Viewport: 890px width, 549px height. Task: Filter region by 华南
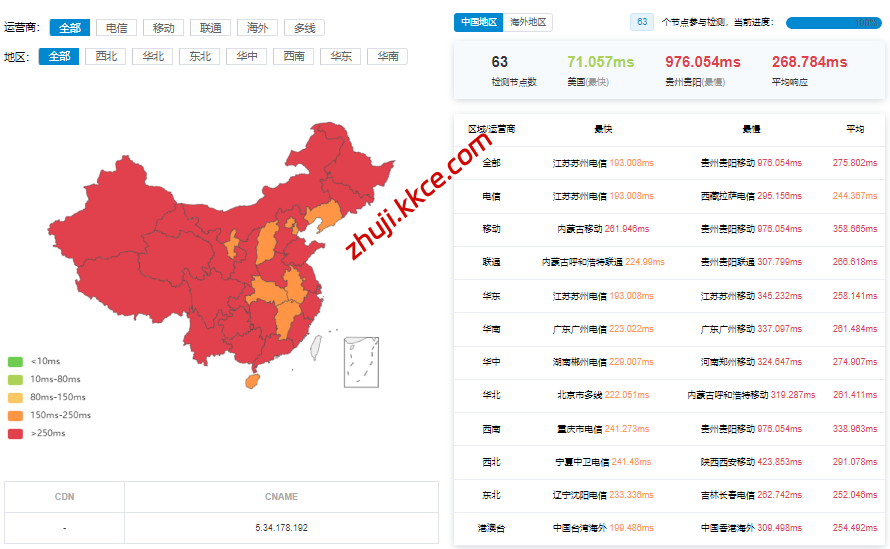tap(388, 57)
